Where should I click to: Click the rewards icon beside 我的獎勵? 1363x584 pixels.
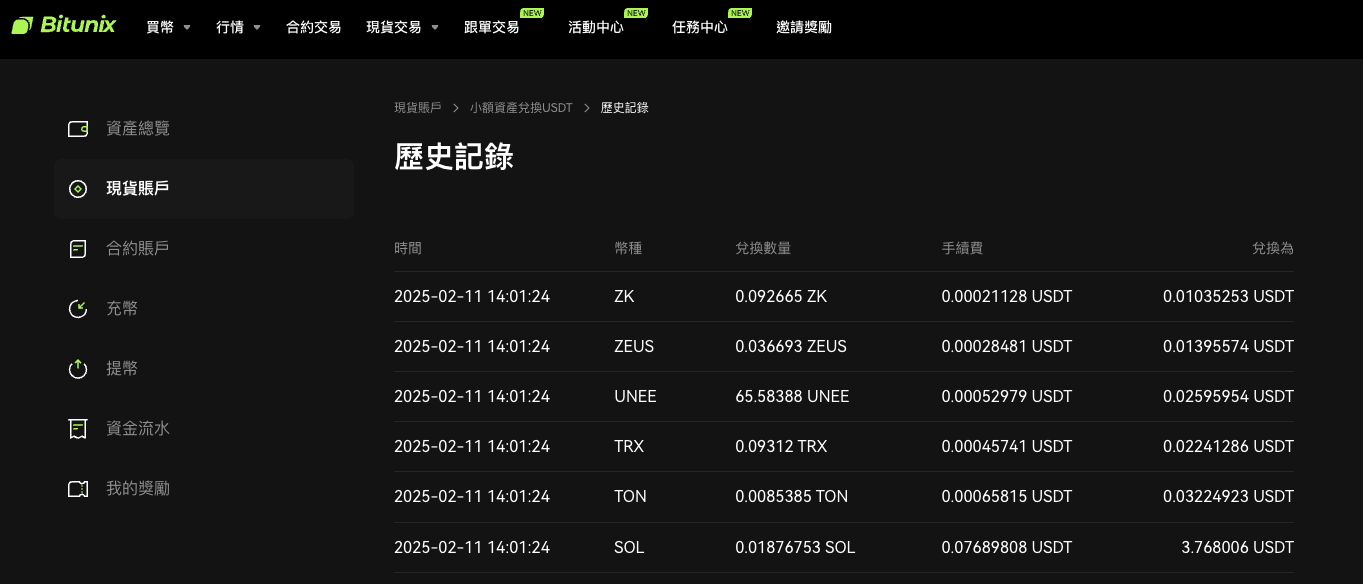78,489
